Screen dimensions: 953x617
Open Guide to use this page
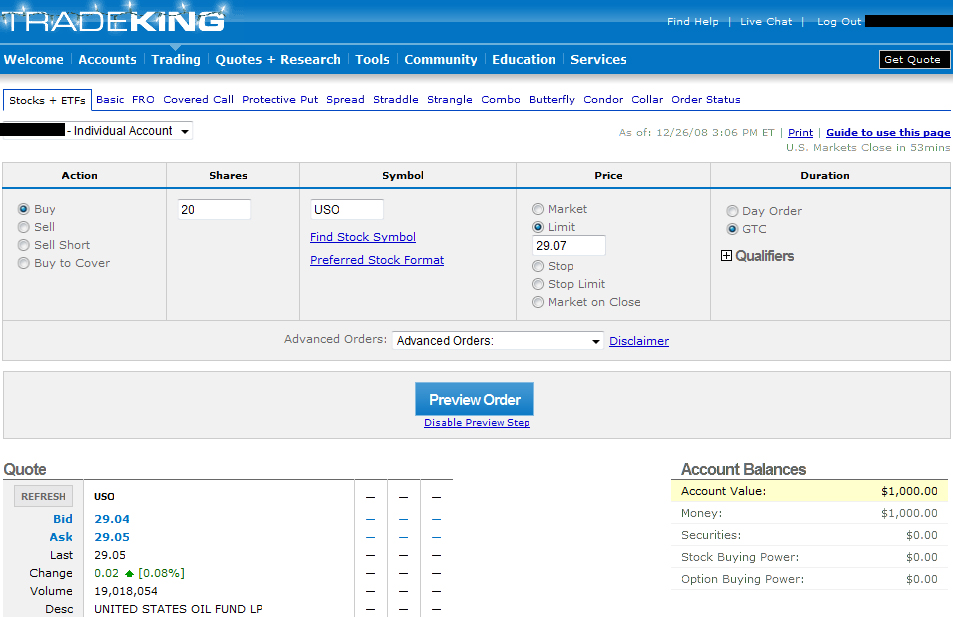[x=888, y=133]
